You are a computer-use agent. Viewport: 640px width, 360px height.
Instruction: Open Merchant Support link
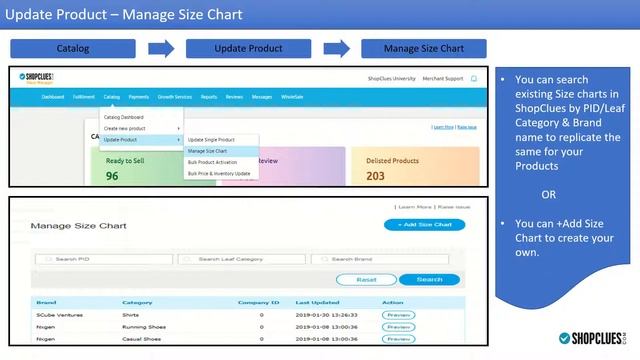[443, 78]
